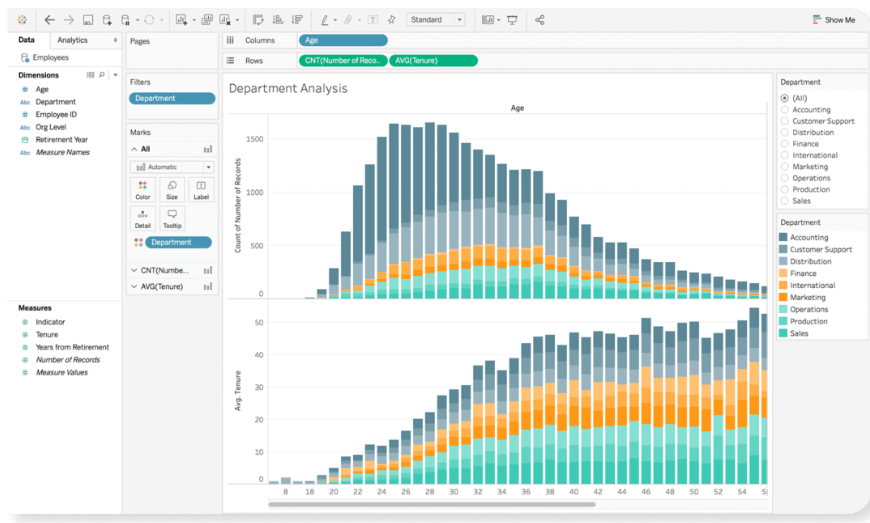The image size is (870, 523).
Task: Click the Show Me button
Action: (x=833, y=20)
